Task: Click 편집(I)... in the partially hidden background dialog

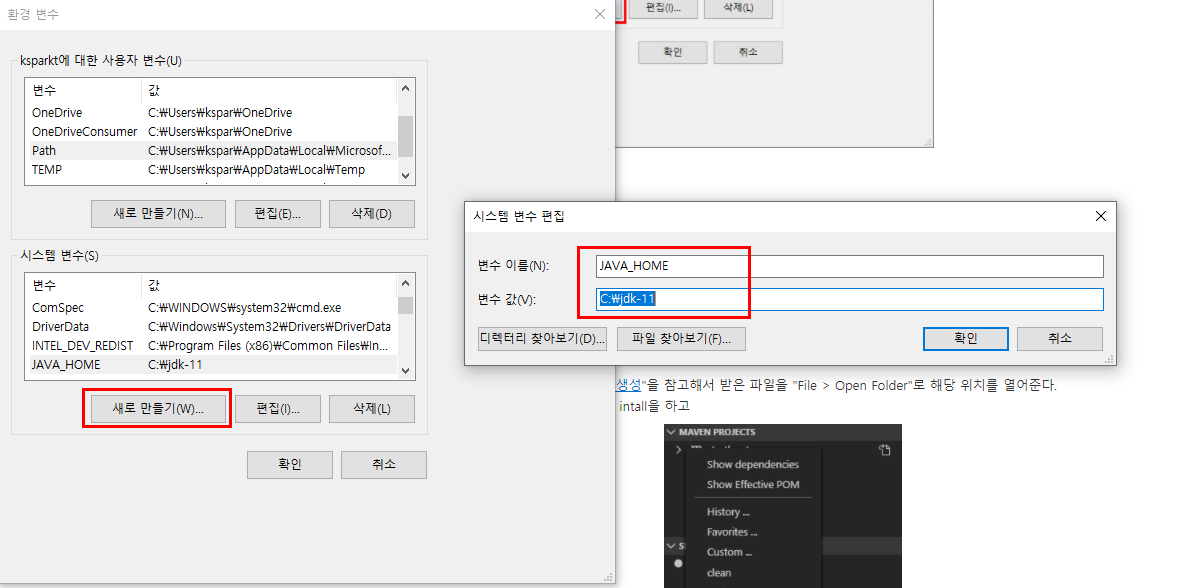Action: pos(663,8)
